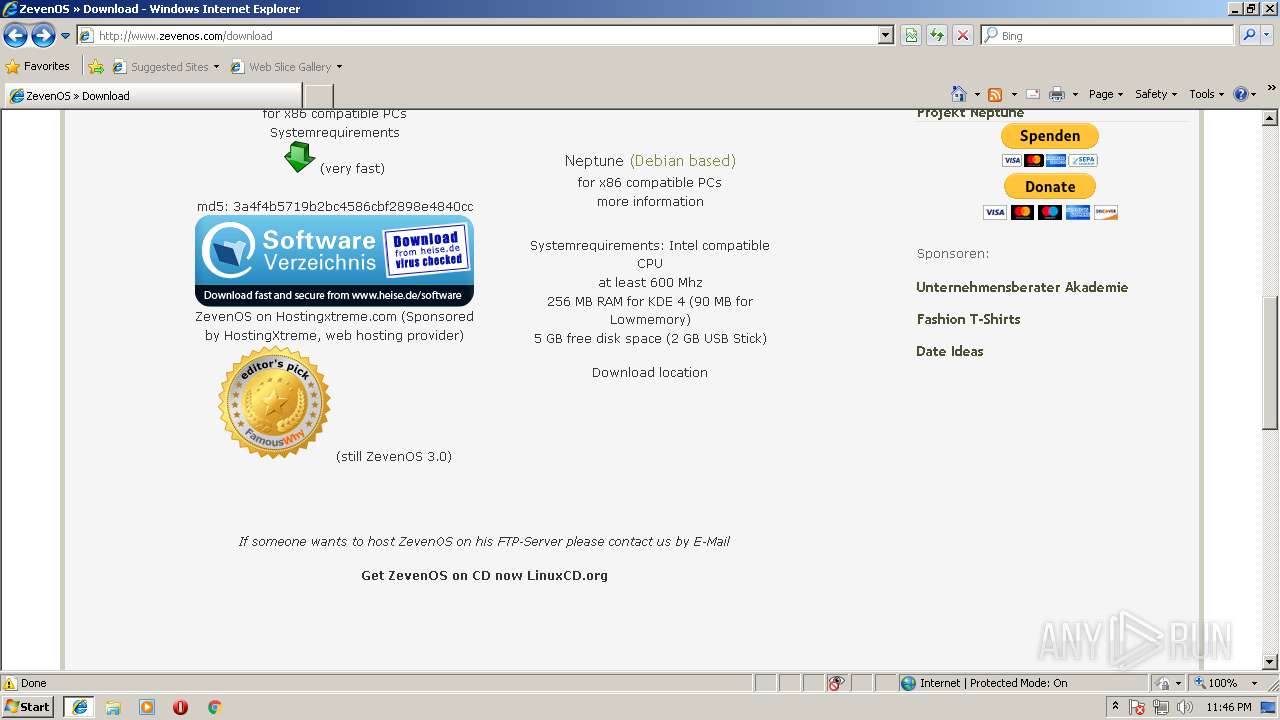Screen dimensions: 1280x720
Task: Open the Favorites star button
Action: [38, 67]
